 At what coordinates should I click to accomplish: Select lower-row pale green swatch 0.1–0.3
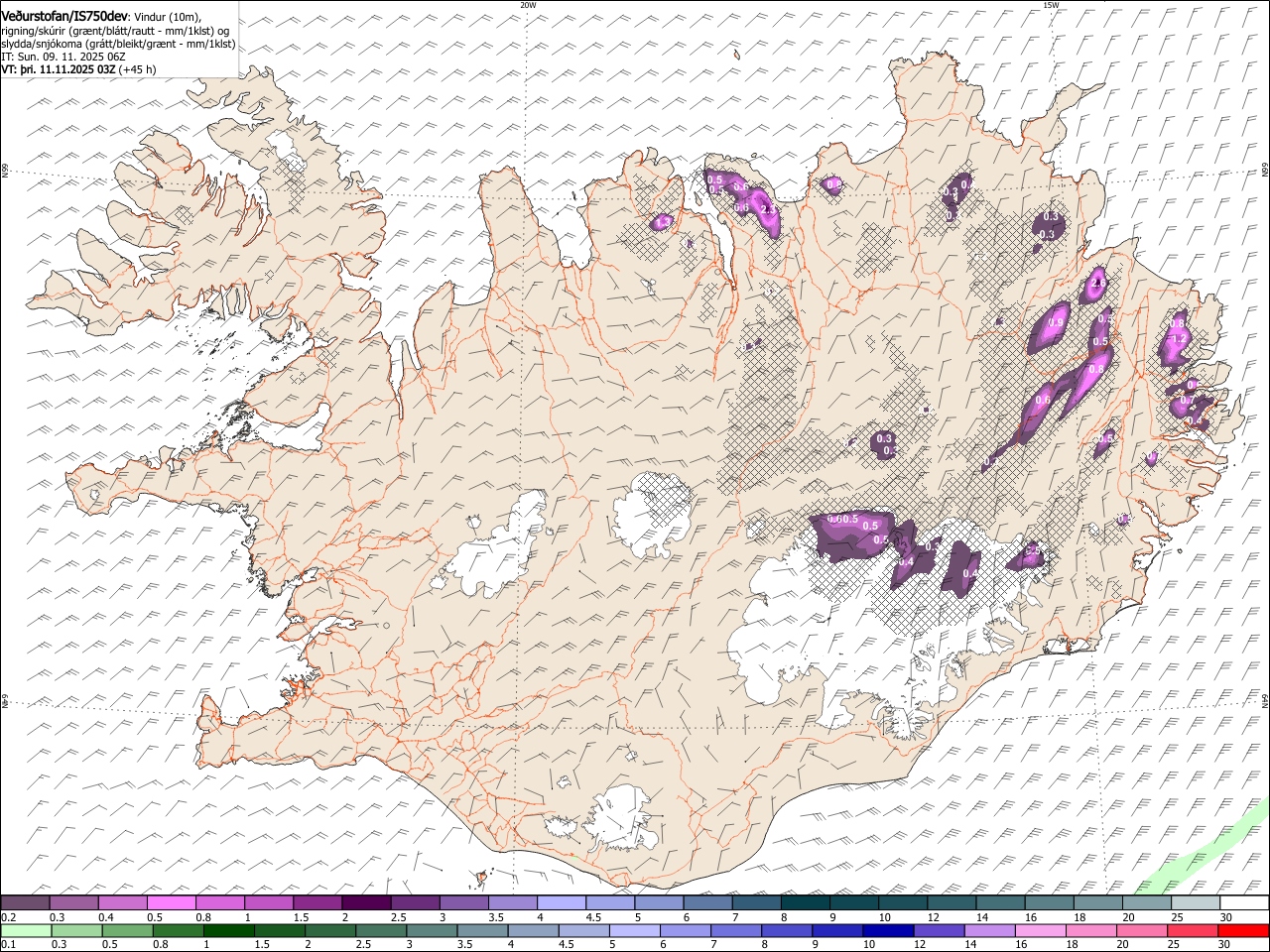[x=27, y=931]
